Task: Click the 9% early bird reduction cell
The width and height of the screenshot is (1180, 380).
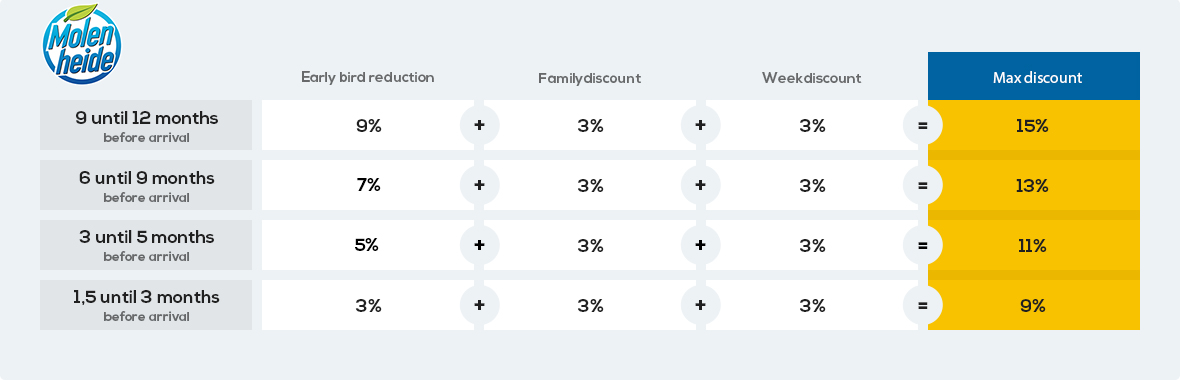Action: (x=368, y=125)
